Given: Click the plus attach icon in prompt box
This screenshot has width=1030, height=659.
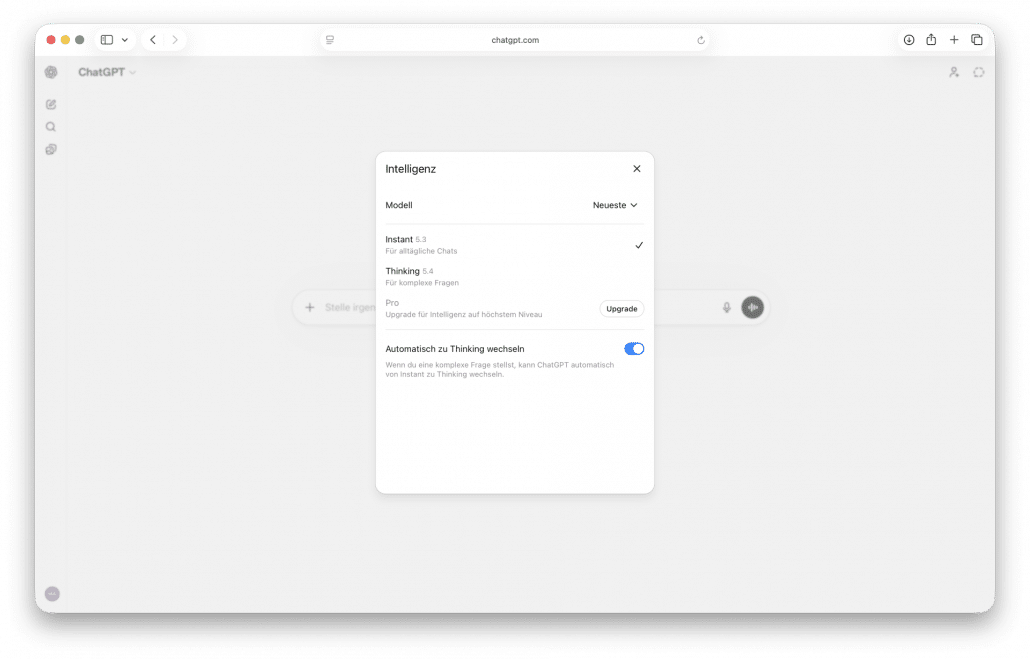Looking at the screenshot, I should click(x=310, y=307).
